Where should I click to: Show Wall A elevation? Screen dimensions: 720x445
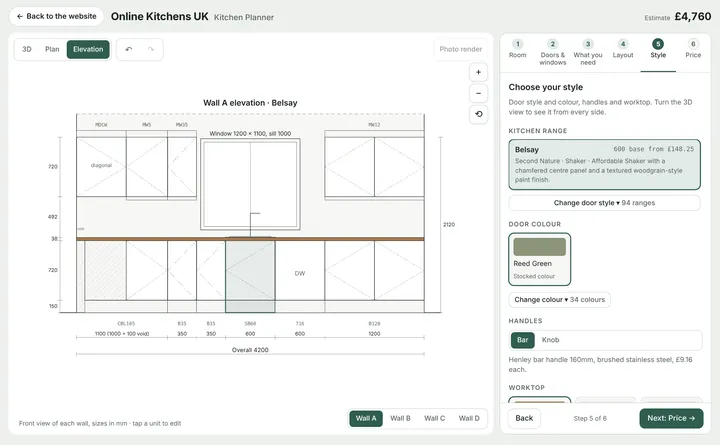click(x=366, y=418)
